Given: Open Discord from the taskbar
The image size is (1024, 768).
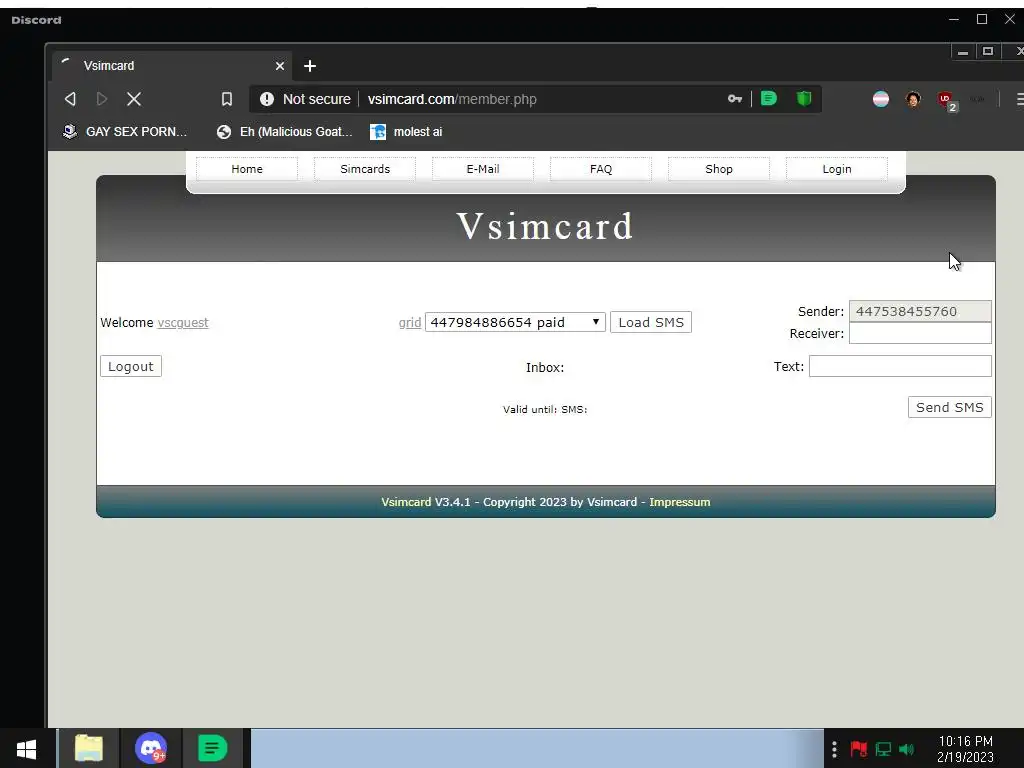Looking at the screenshot, I should (151, 748).
